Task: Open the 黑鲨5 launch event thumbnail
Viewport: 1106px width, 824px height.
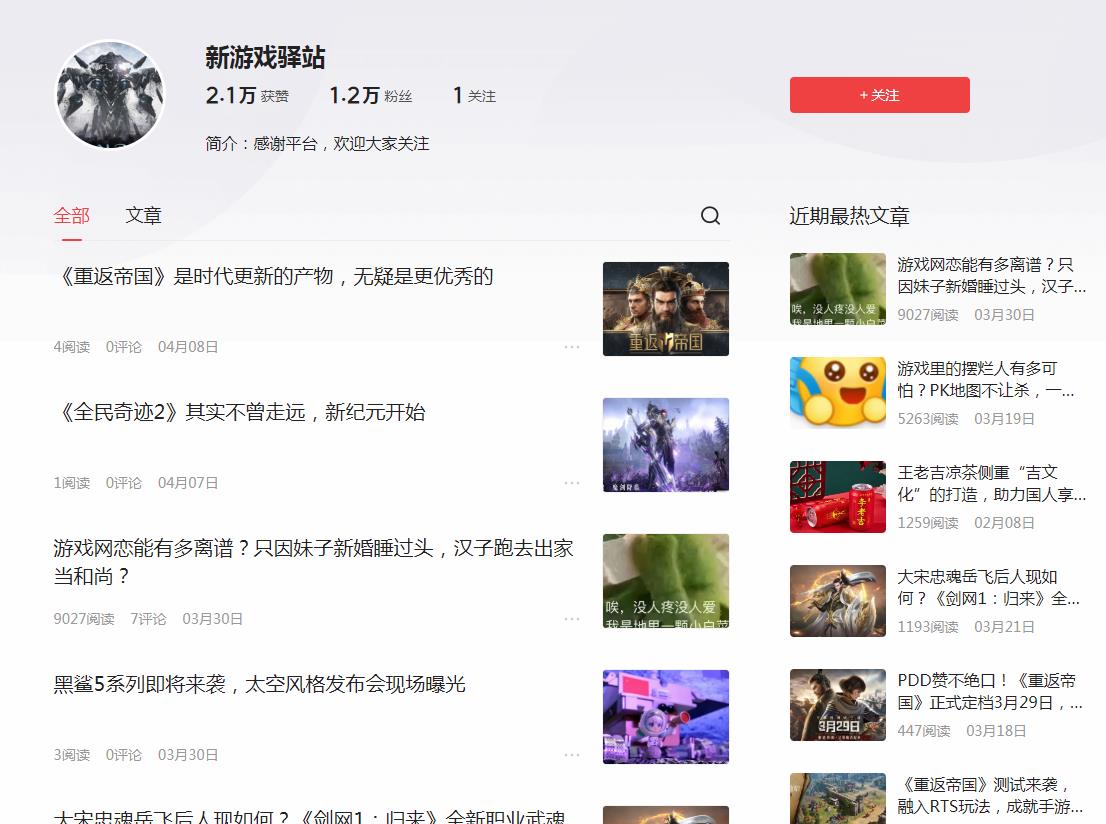Action: (666, 717)
